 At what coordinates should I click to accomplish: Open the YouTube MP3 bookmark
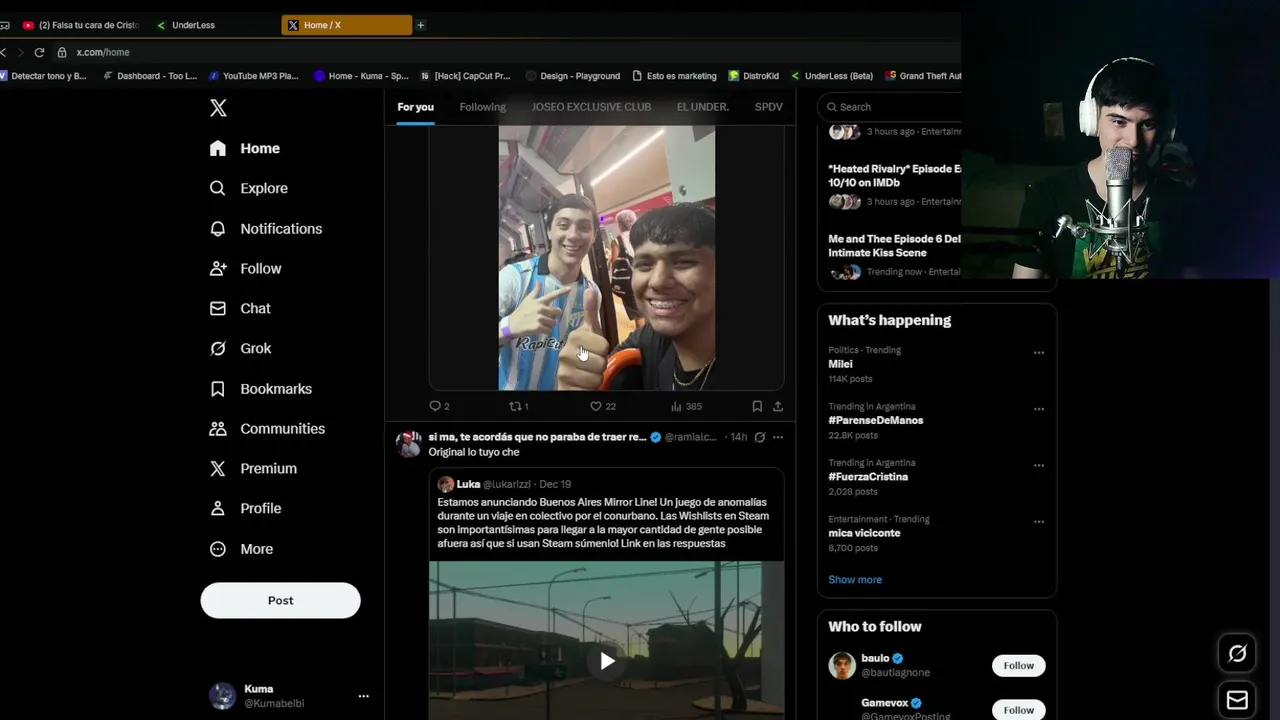click(254, 76)
